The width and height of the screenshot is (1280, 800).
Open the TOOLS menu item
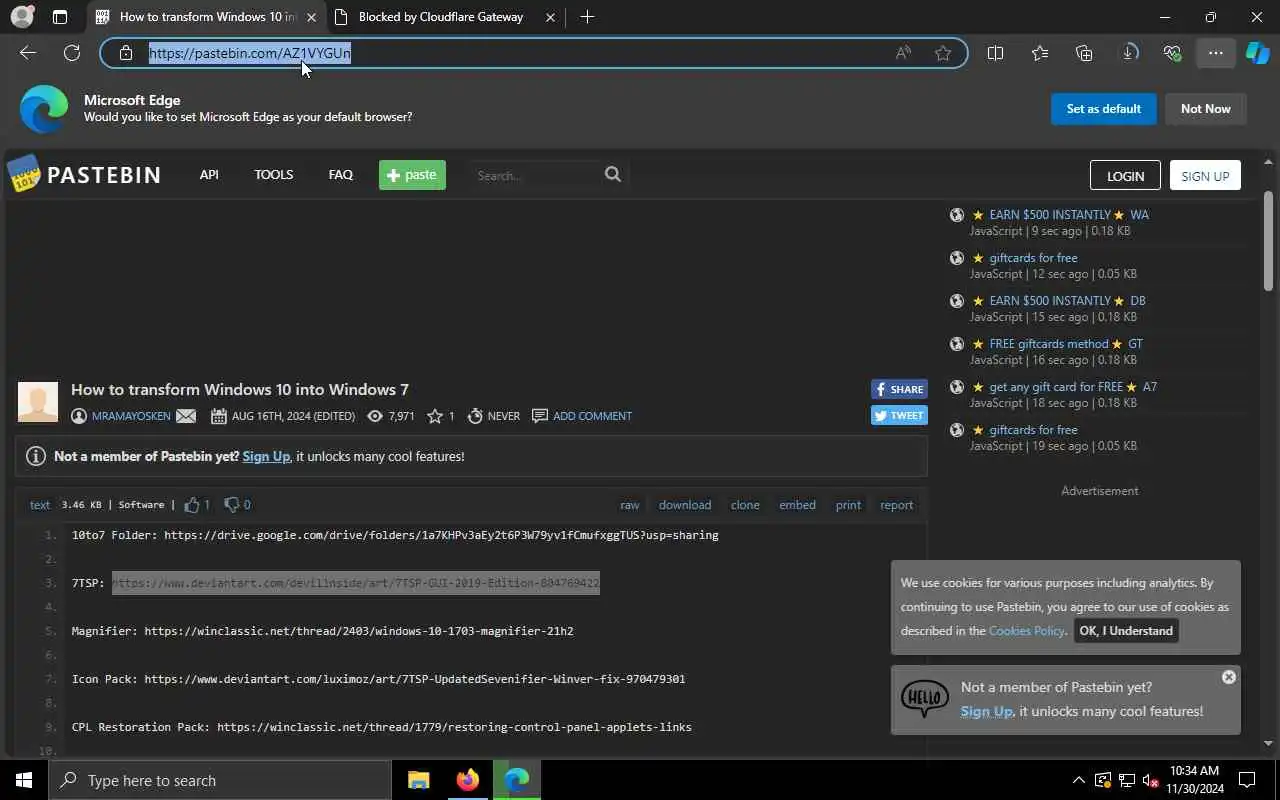273,175
